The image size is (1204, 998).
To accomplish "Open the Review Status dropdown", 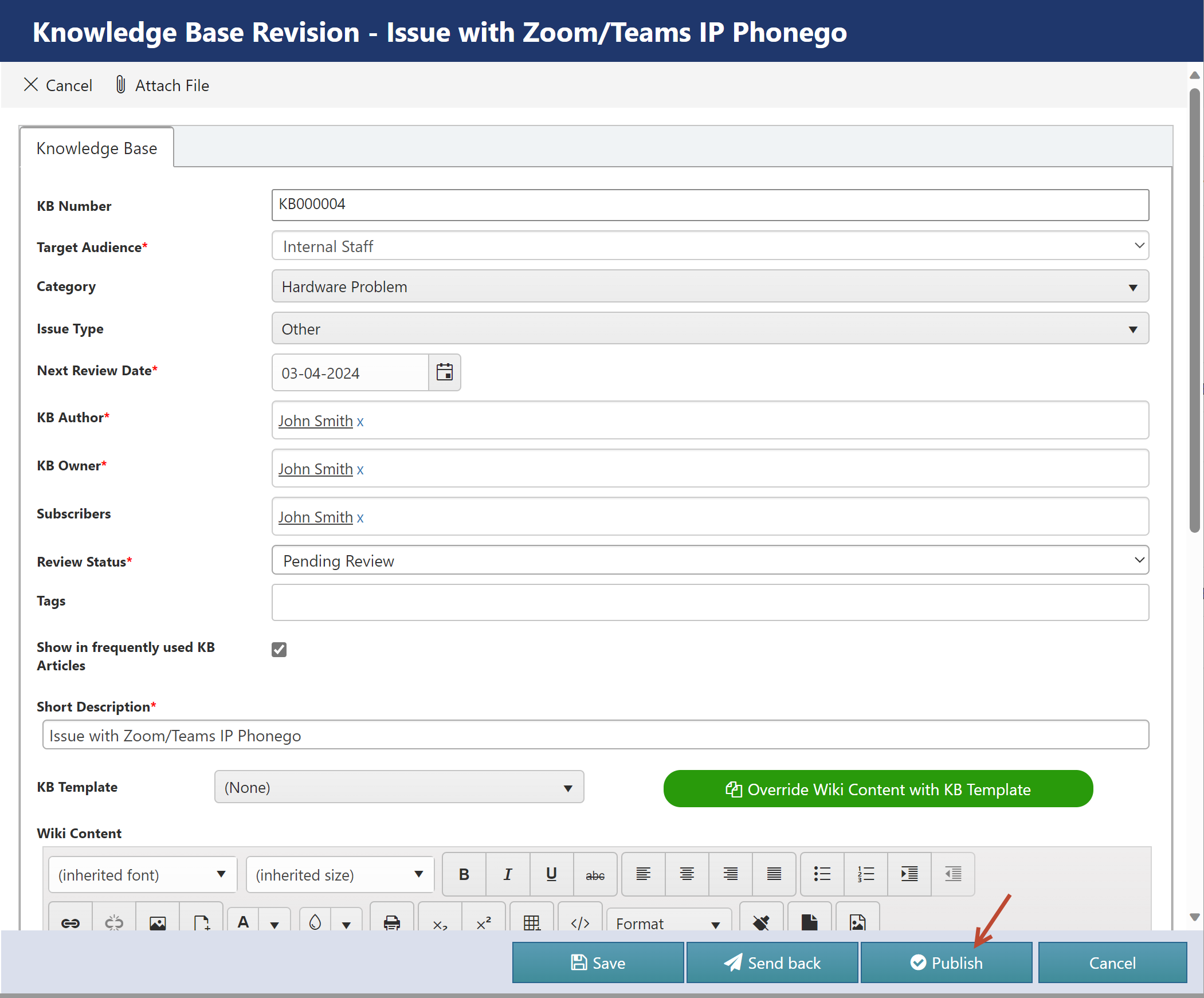I will 710,560.
